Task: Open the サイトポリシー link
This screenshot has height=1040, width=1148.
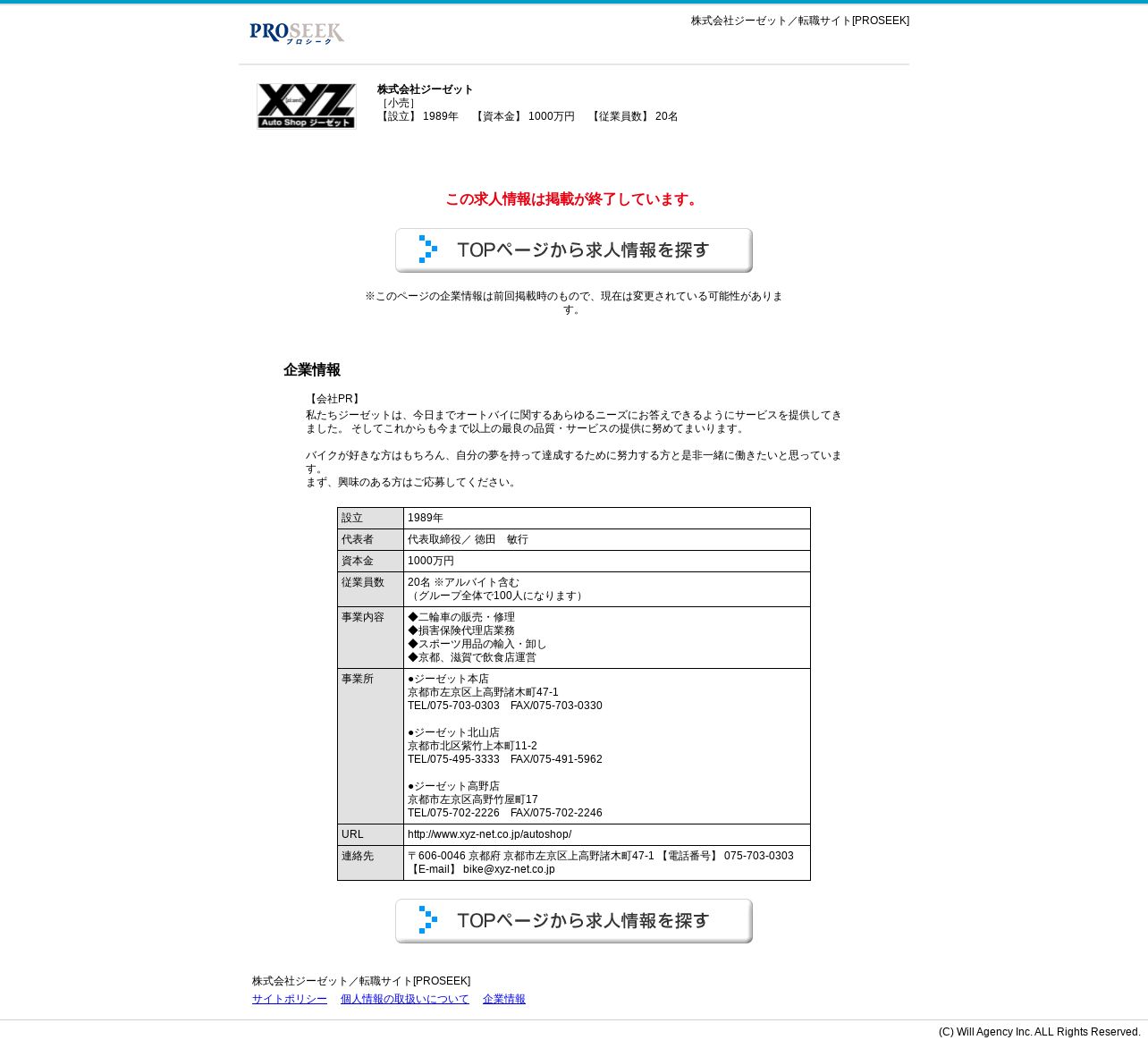Action: (290, 999)
